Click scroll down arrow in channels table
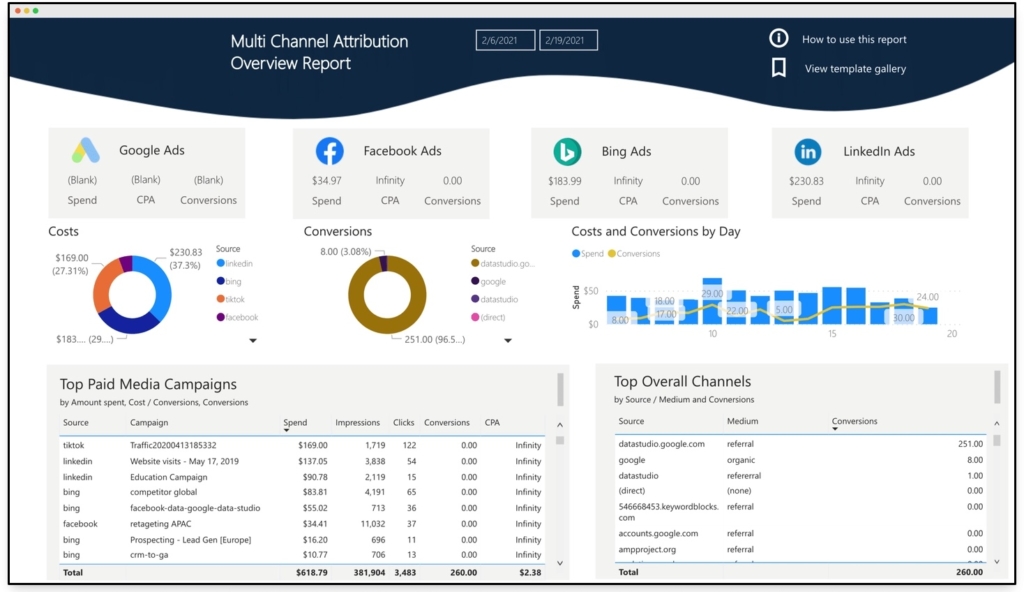This screenshot has width=1024, height=592. [x=997, y=561]
